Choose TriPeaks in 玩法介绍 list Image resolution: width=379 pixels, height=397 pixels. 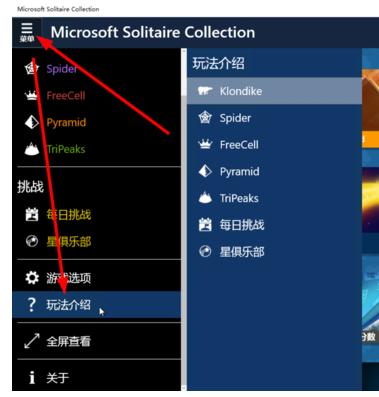coord(274,198)
